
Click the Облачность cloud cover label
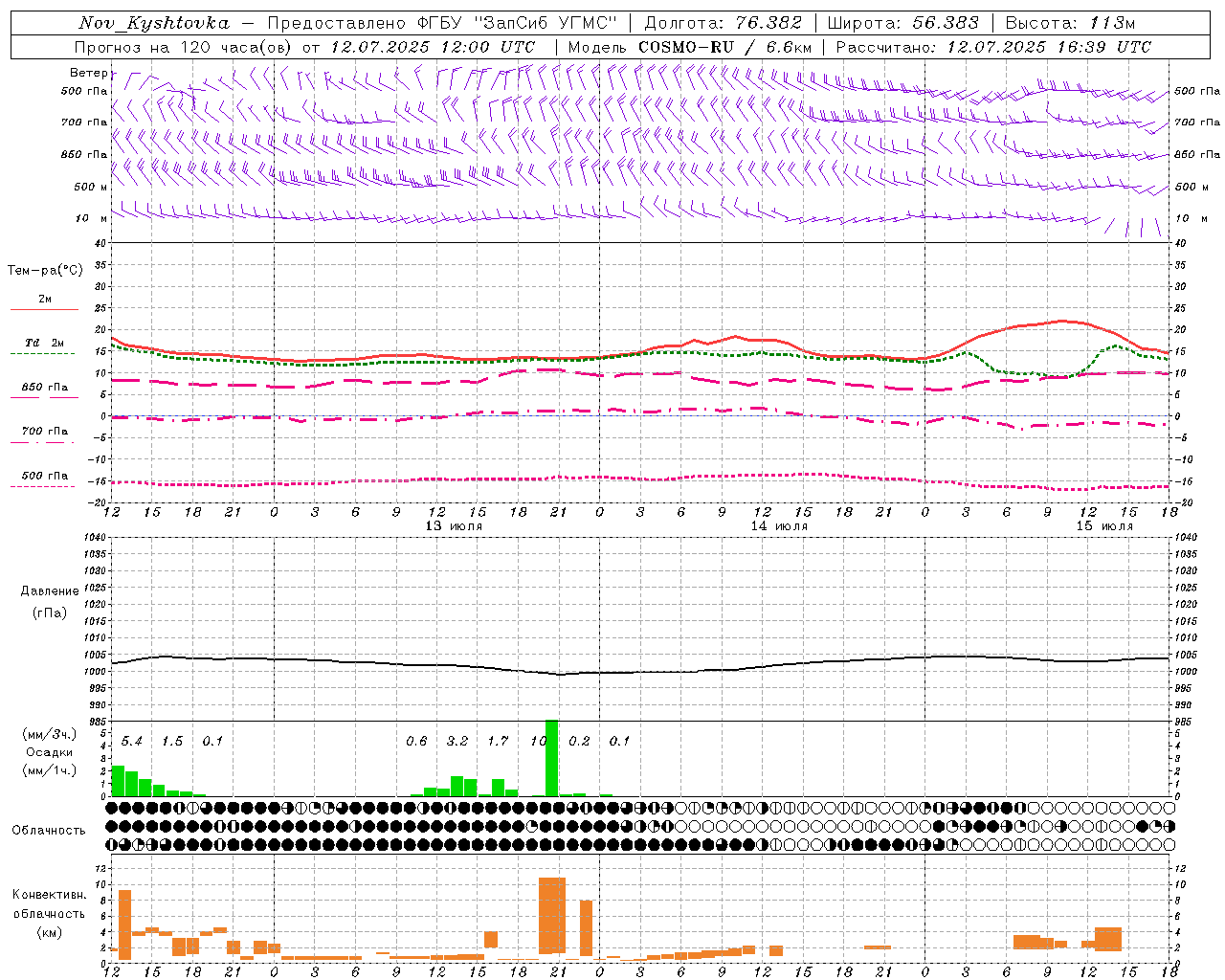tap(49, 831)
